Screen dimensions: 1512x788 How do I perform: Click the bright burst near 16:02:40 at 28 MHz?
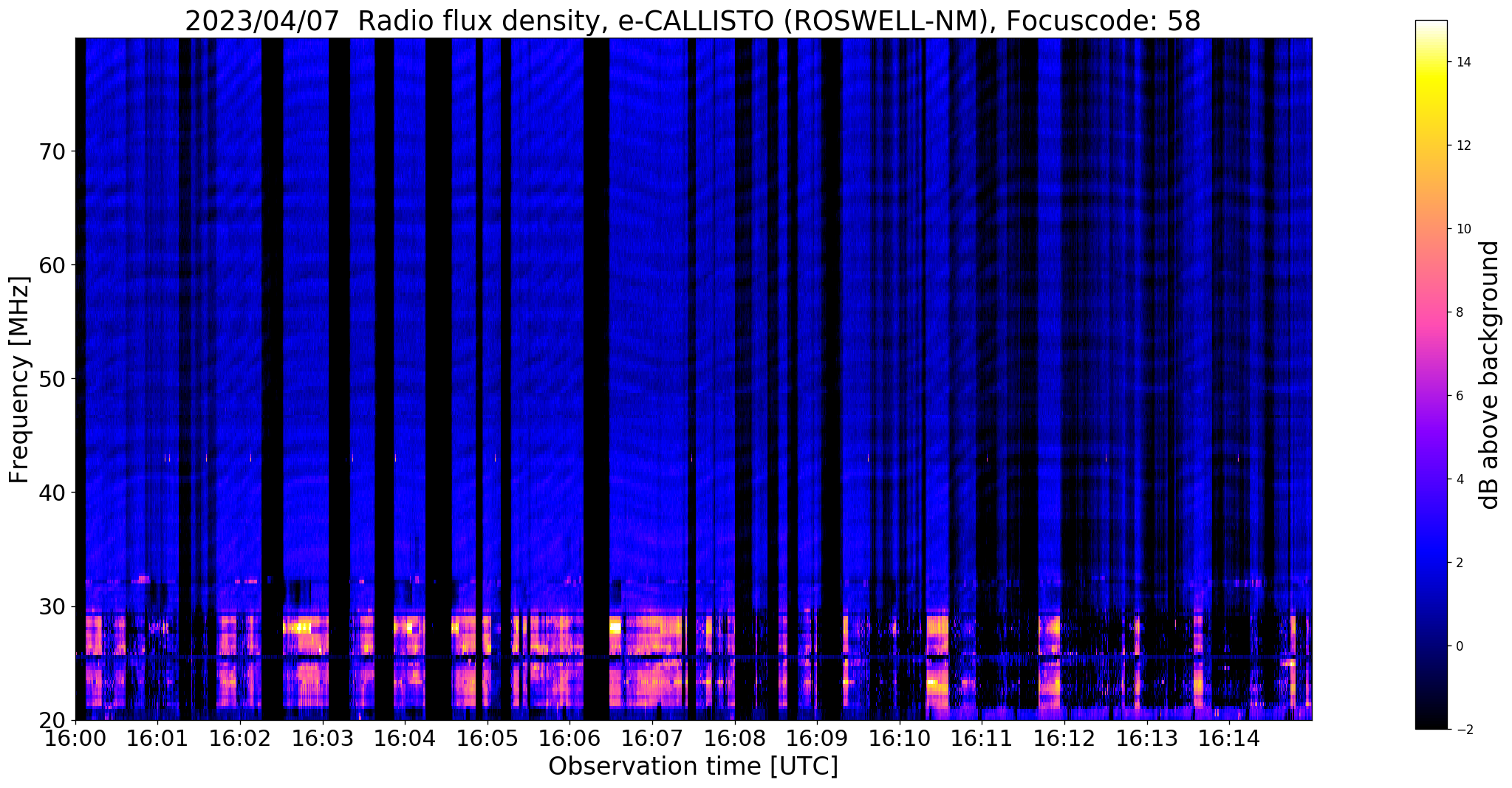297,628
